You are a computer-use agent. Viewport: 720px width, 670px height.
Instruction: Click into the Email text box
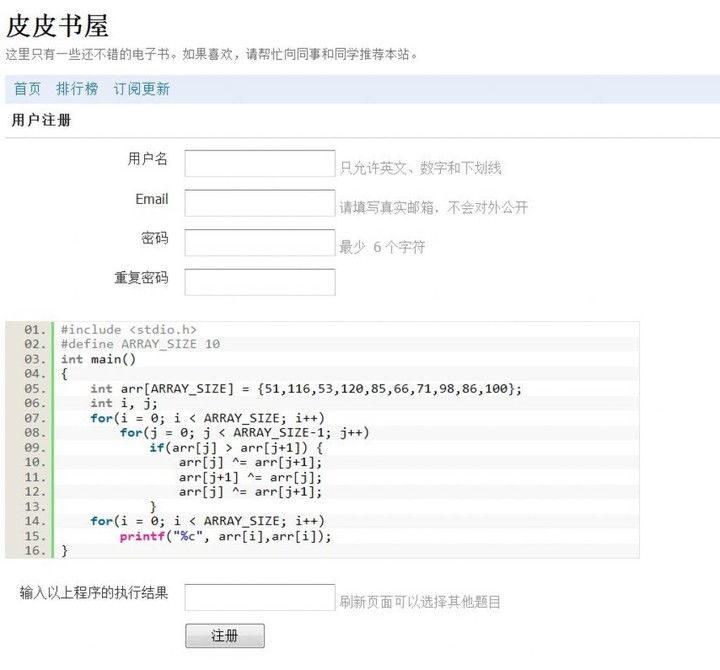pyautogui.click(x=260, y=203)
